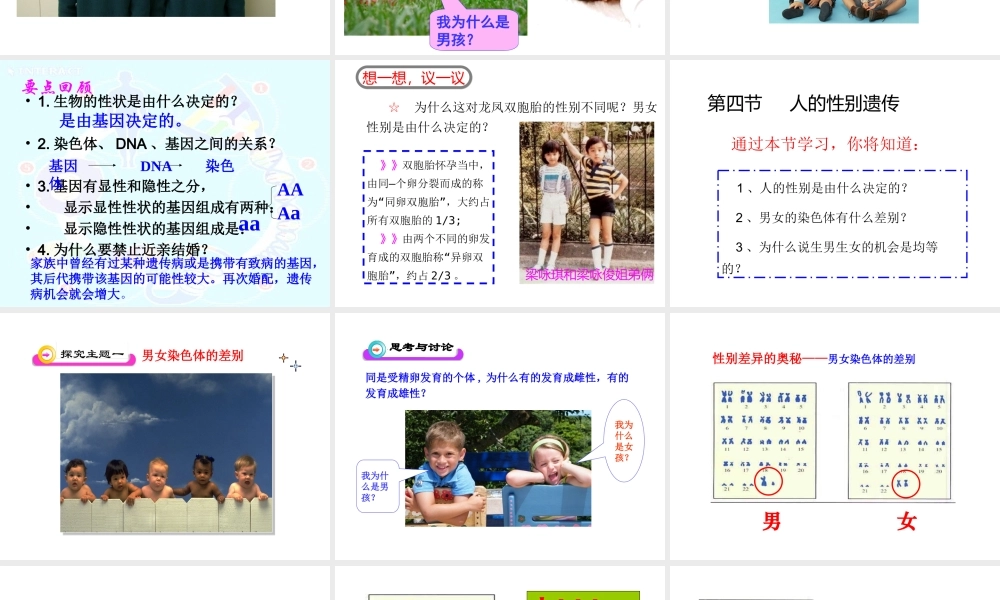Click the 要点回顾 heading
The image size is (1000, 600).
[57, 86]
